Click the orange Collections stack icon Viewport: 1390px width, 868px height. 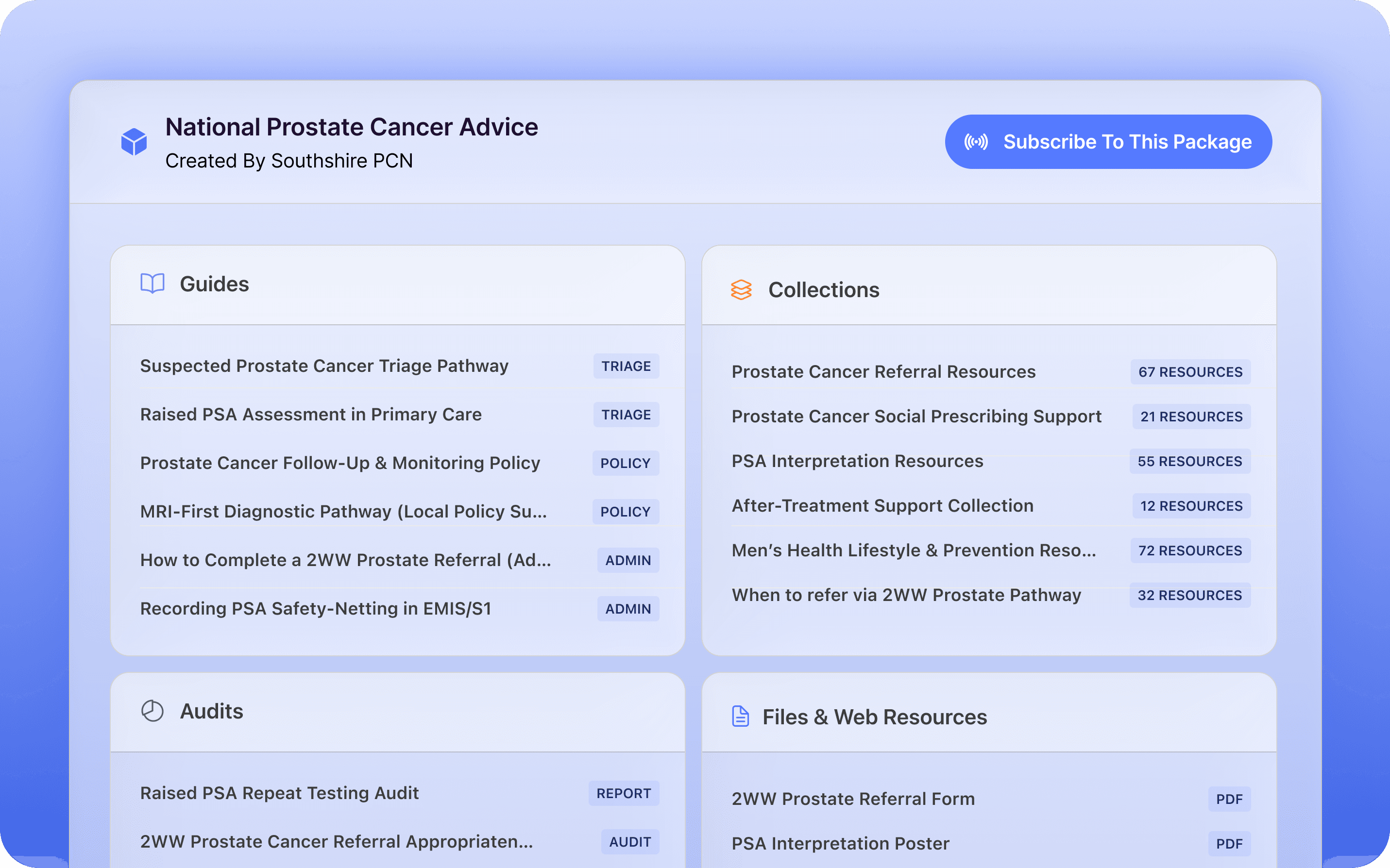pyautogui.click(x=741, y=290)
